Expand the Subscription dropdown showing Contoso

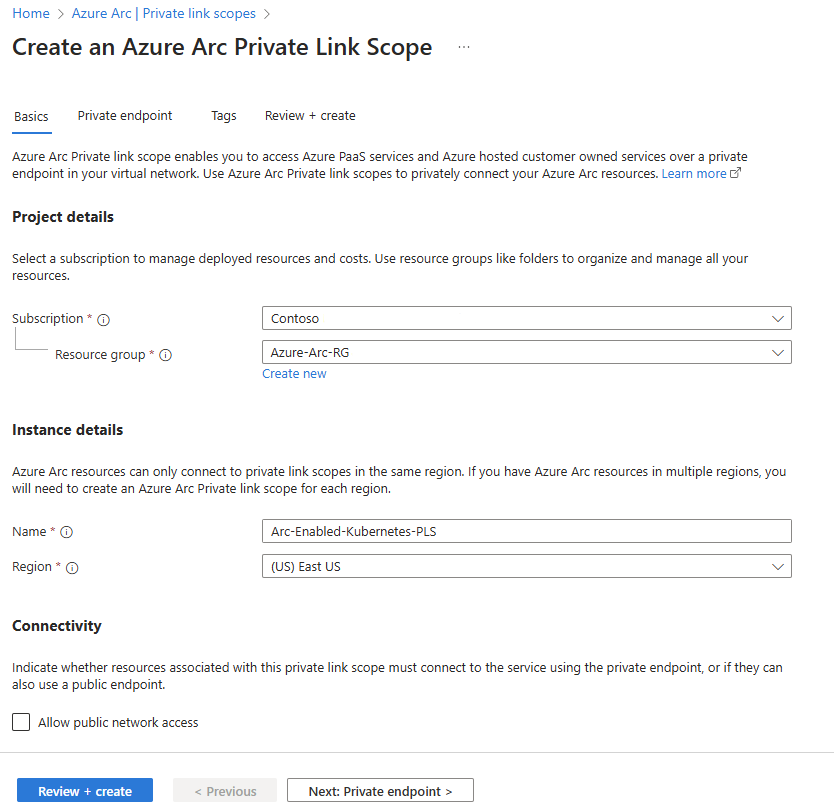[526, 318]
